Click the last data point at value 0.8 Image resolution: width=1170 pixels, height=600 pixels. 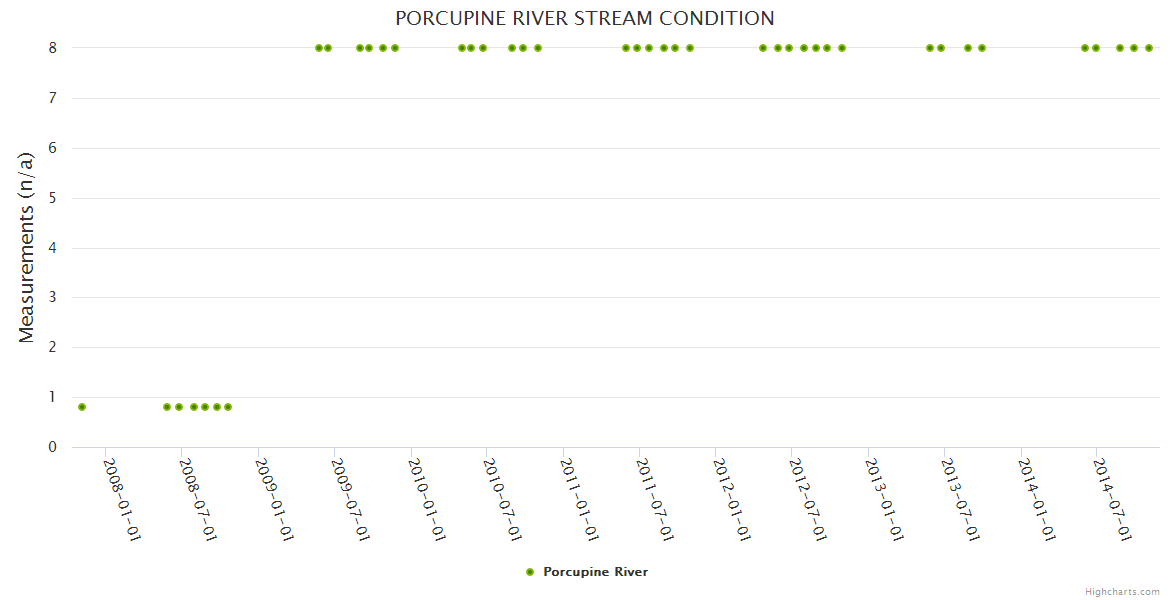(228, 407)
